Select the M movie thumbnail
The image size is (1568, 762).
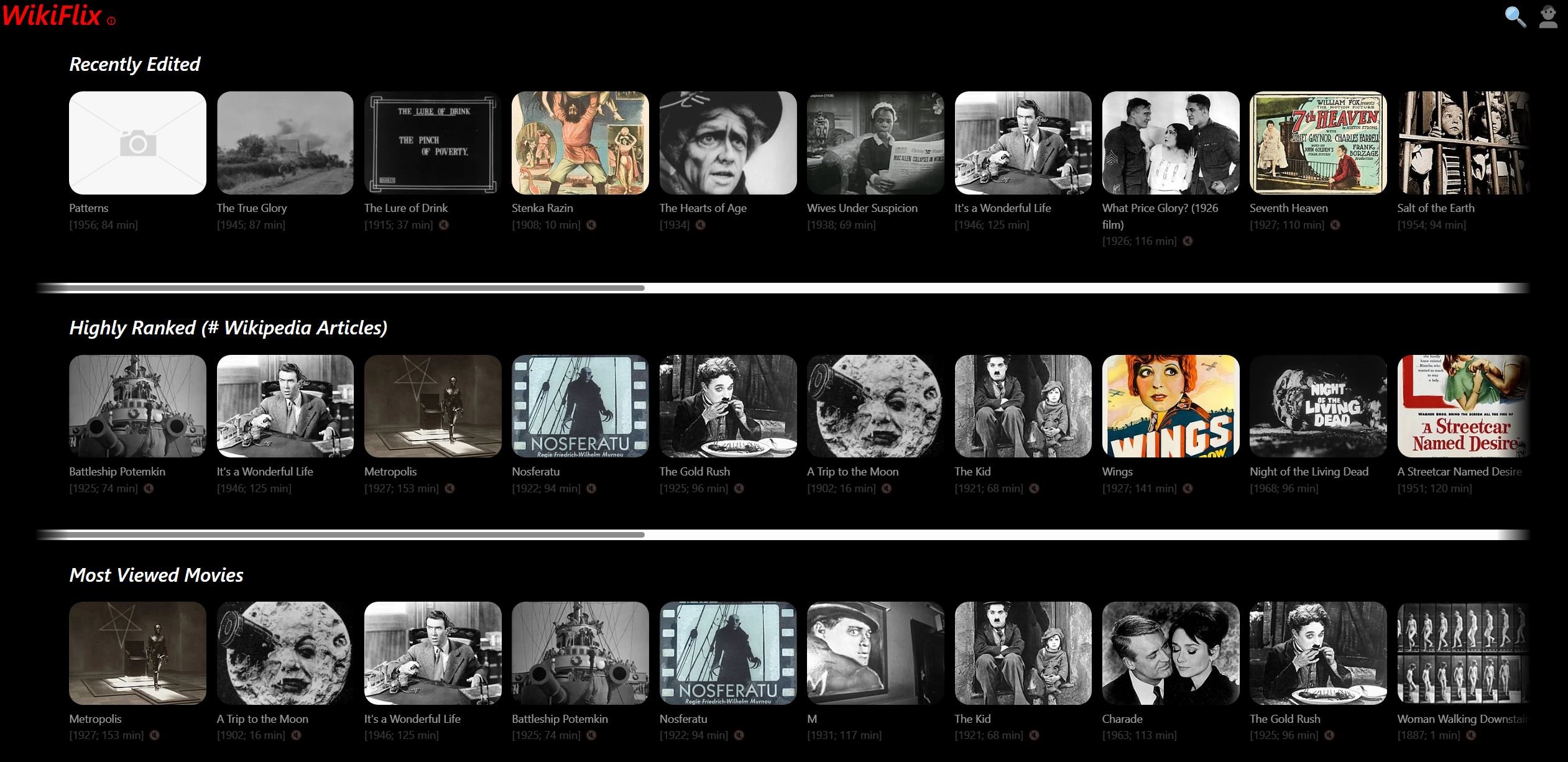[875, 653]
